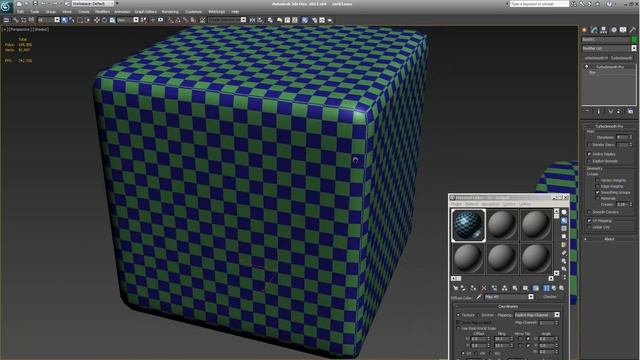Click the object color swatch beside name
This screenshot has width=640, height=360.
coord(634,40)
